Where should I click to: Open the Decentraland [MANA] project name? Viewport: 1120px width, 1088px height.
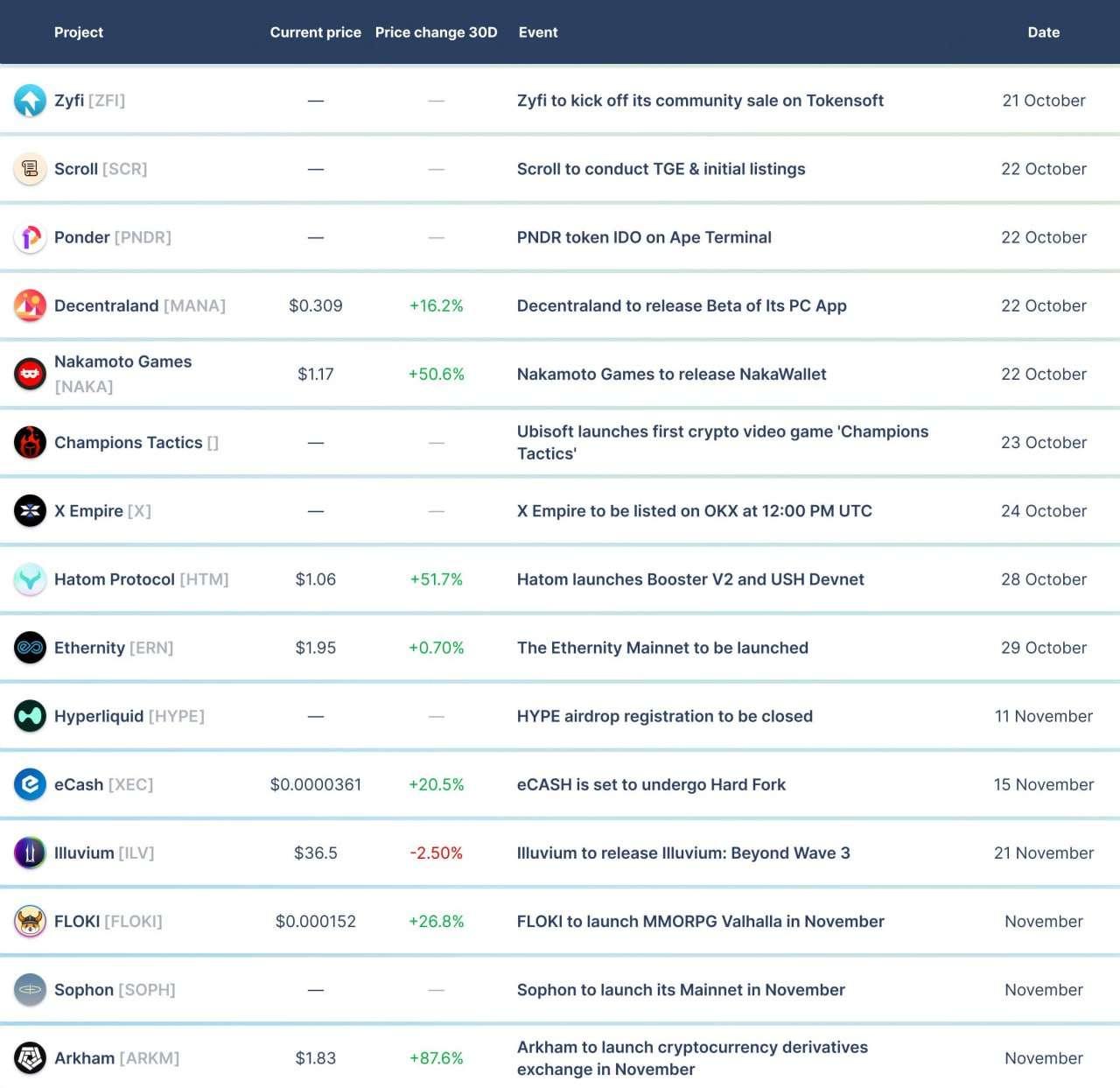click(x=140, y=305)
